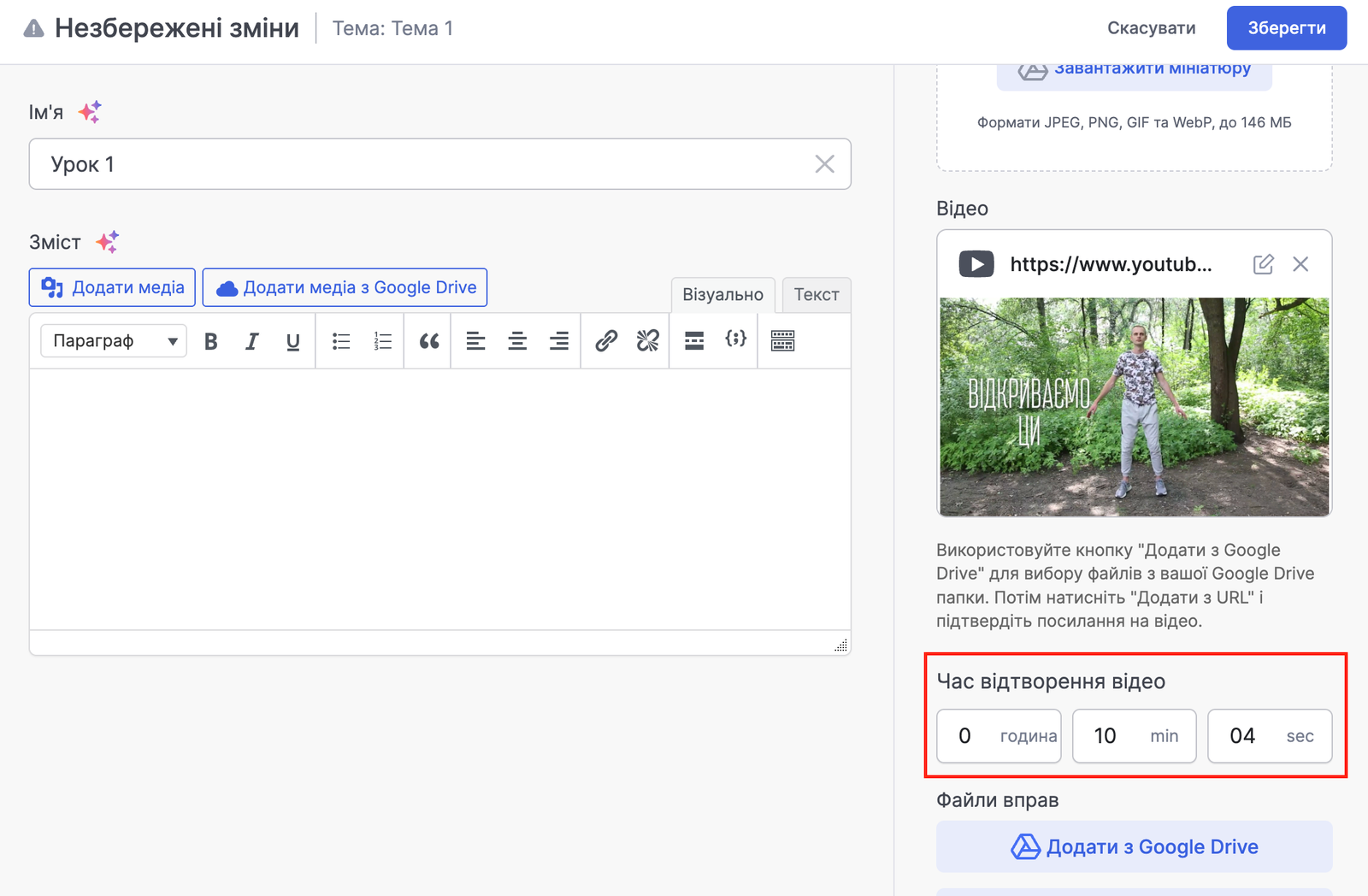1368x896 pixels.
Task: Click Зберегти to save changes
Action: (x=1287, y=28)
